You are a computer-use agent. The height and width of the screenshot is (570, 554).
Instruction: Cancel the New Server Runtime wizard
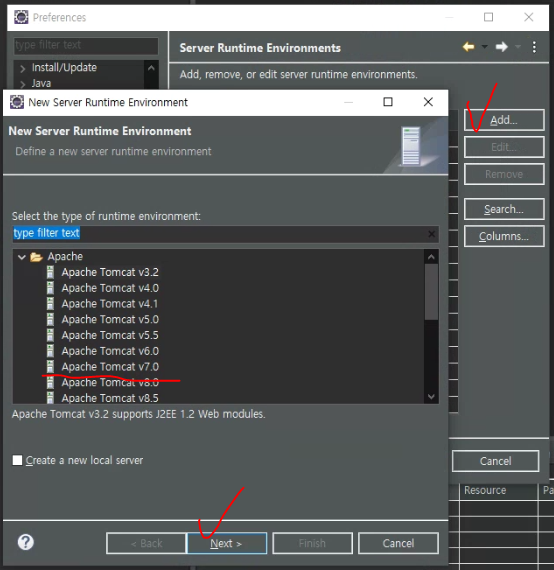coord(398,543)
